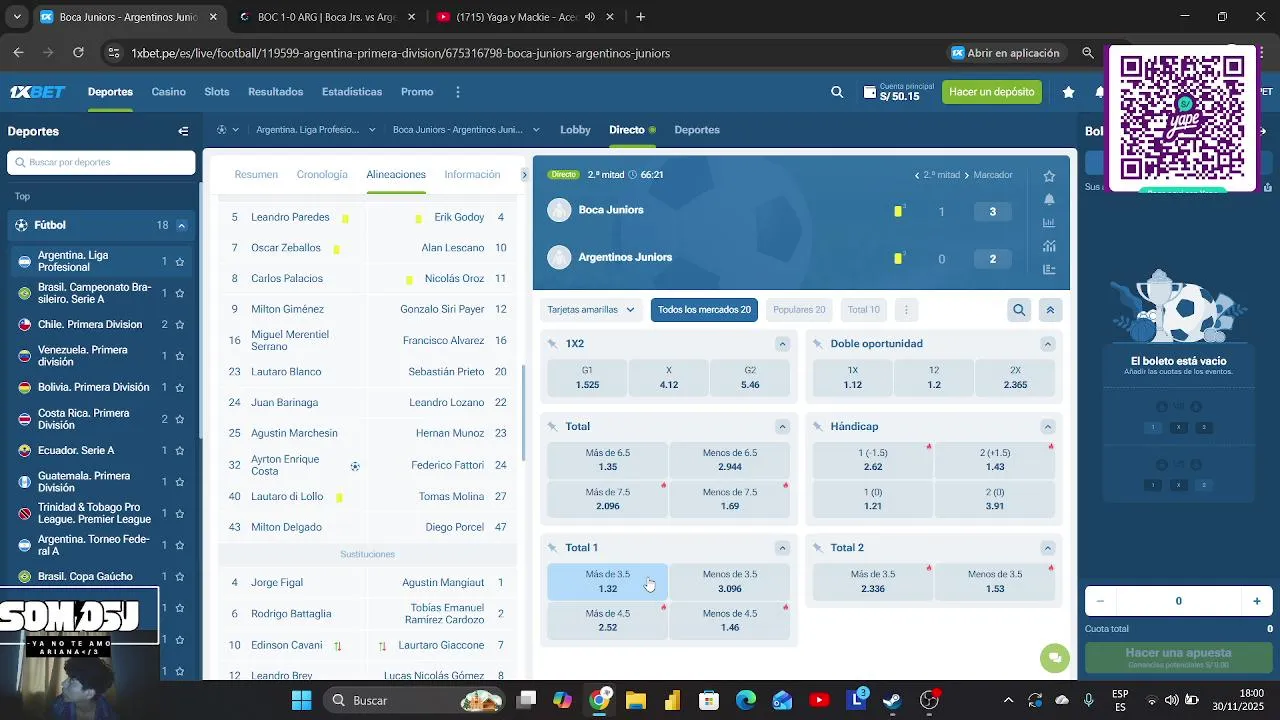Screen dimensions: 1280x720
Task: Open Resultados in top navigation
Action: (275, 92)
